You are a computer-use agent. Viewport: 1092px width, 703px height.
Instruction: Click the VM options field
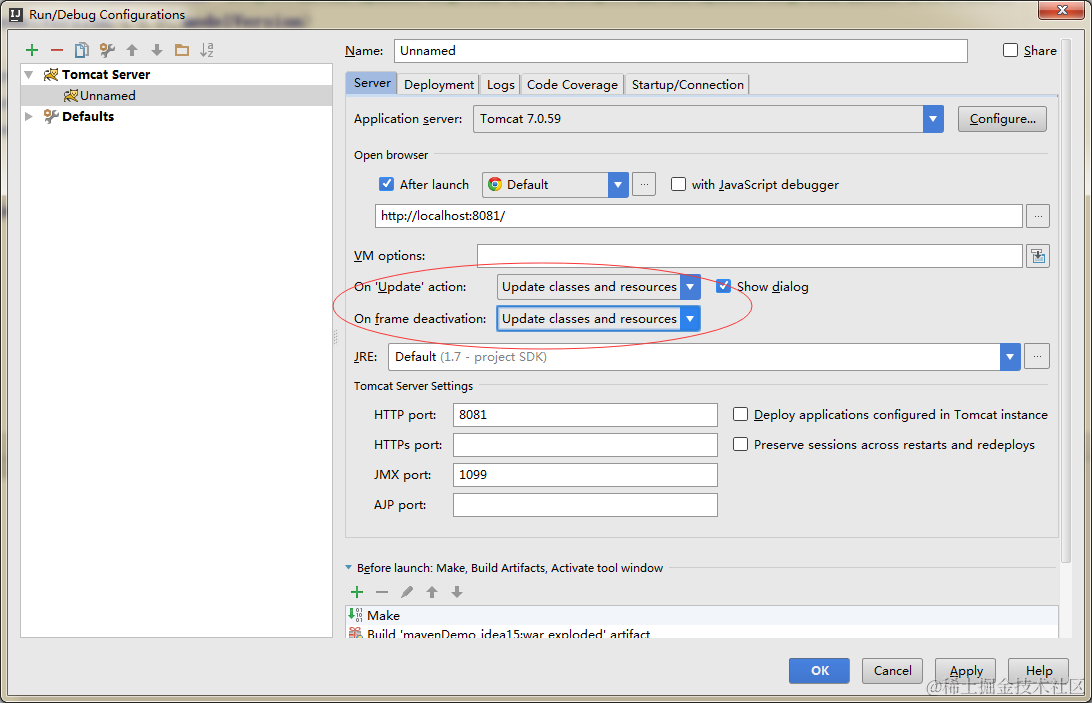click(x=749, y=256)
